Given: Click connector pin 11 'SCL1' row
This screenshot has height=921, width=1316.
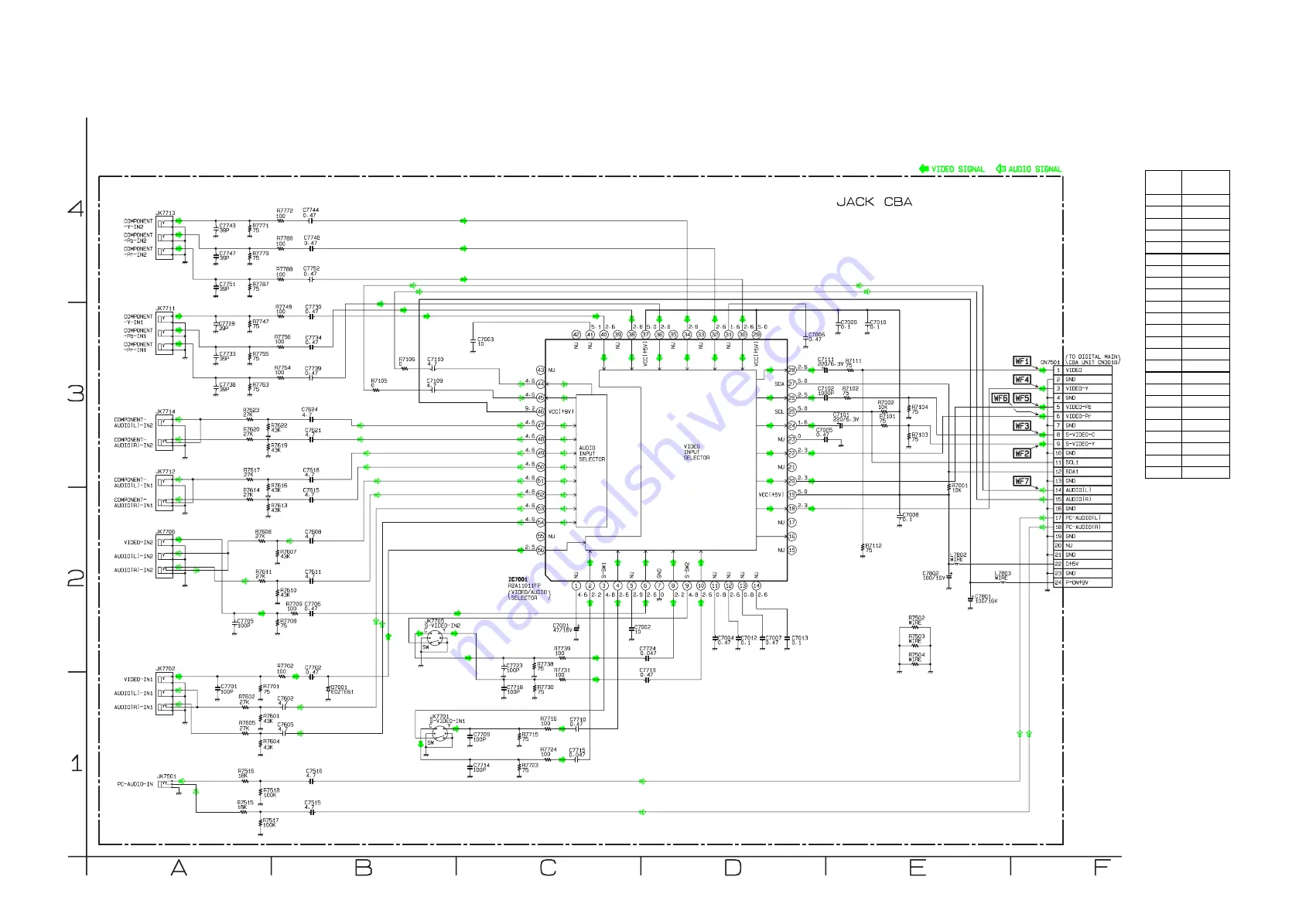Looking at the screenshot, I should pyautogui.click(x=1082, y=462).
